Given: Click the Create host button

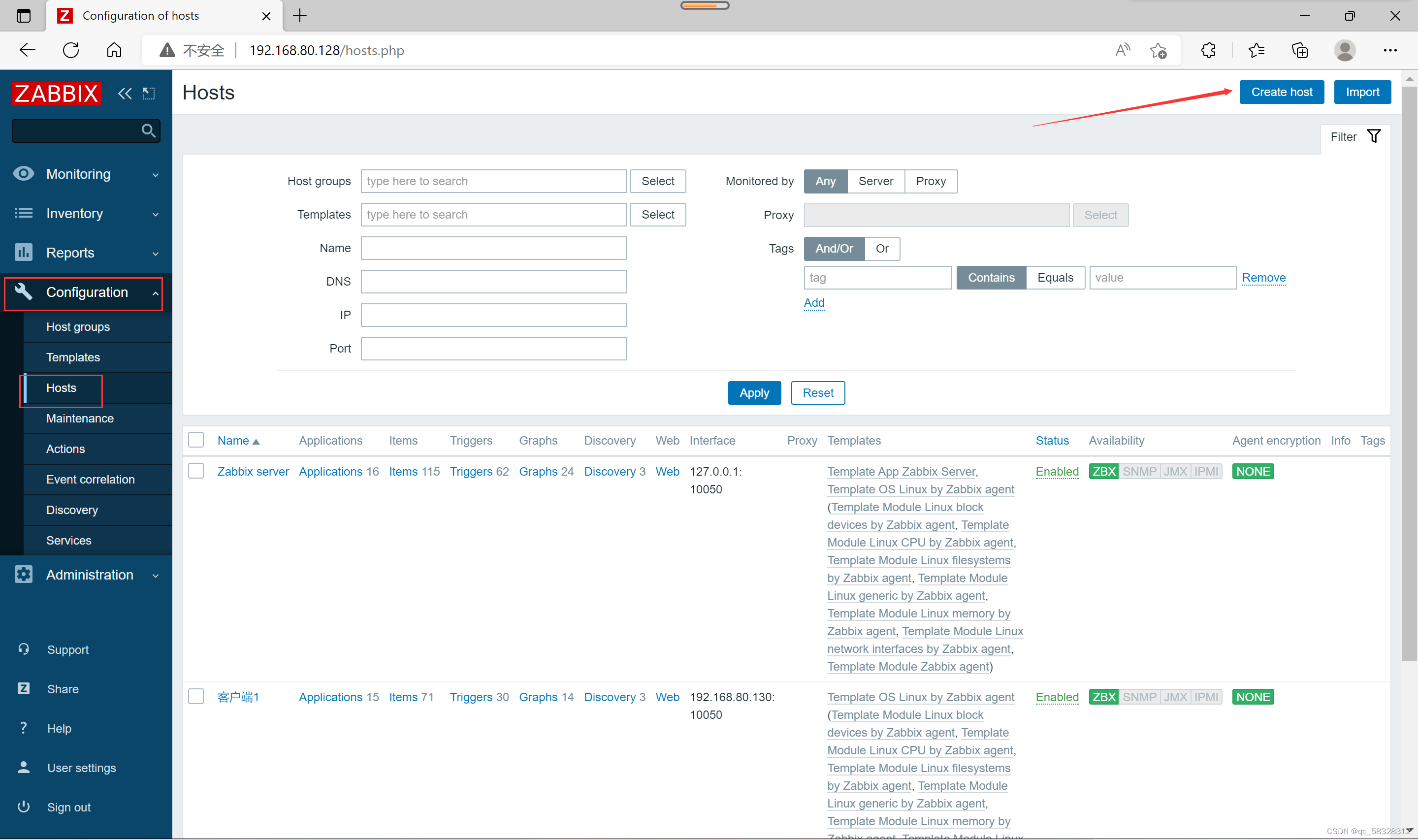Looking at the screenshot, I should pyautogui.click(x=1281, y=92).
